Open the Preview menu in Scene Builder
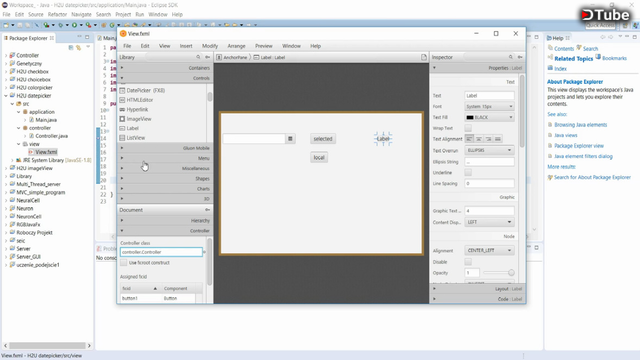 [x=264, y=46]
